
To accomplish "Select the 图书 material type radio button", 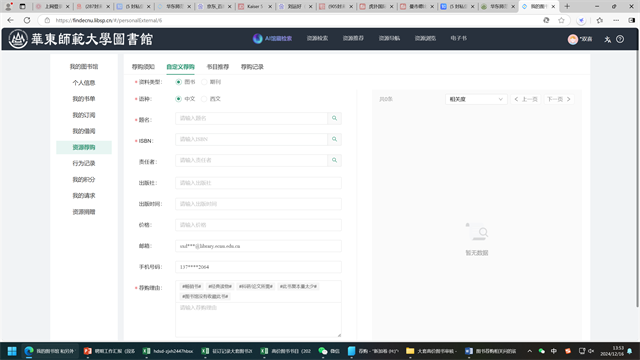I will tap(178, 82).
